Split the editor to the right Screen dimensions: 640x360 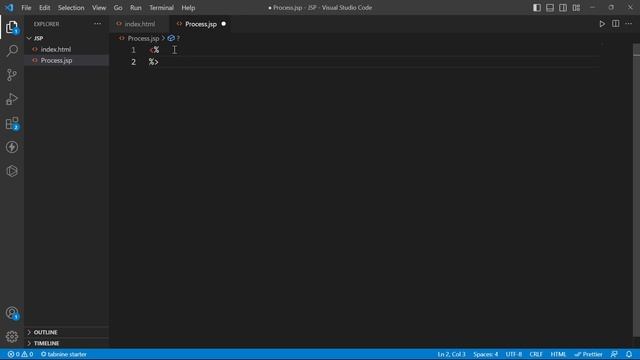[616, 24]
